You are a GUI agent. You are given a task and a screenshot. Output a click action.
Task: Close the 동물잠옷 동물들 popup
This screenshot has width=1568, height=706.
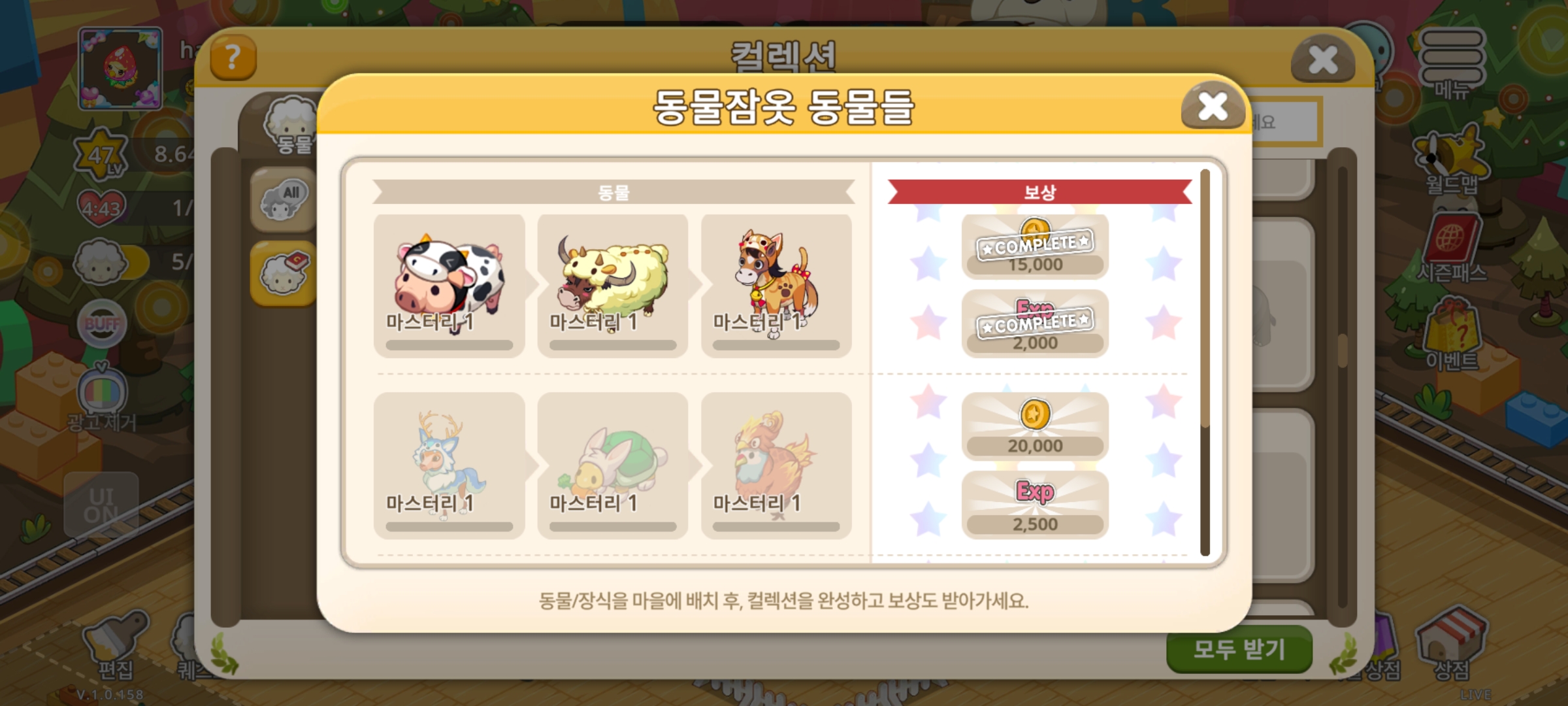pyautogui.click(x=1213, y=106)
